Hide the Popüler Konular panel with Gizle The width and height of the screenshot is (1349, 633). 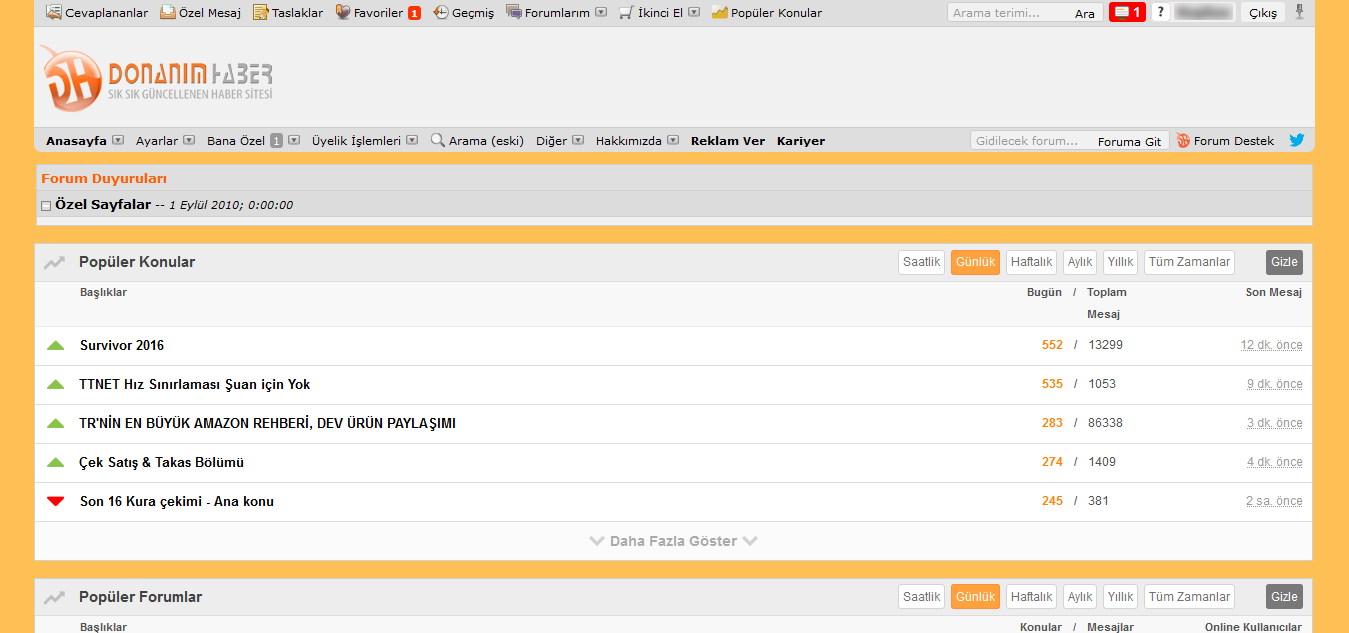(1284, 262)
